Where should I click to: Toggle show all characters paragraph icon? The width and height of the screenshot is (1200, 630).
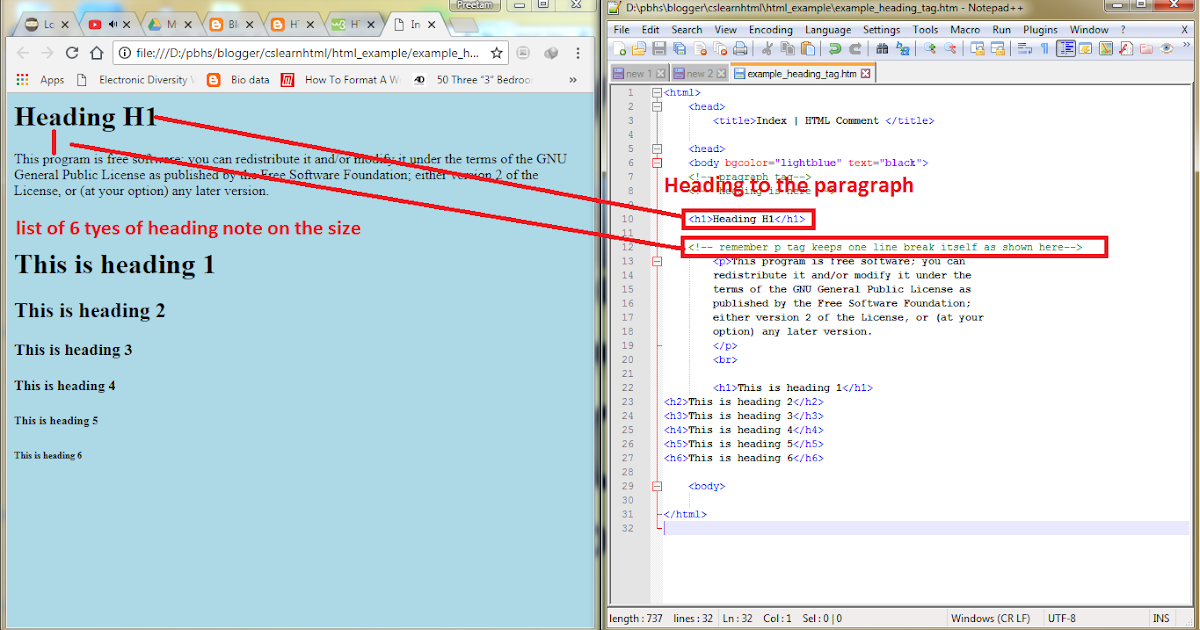coord(1045,47)
